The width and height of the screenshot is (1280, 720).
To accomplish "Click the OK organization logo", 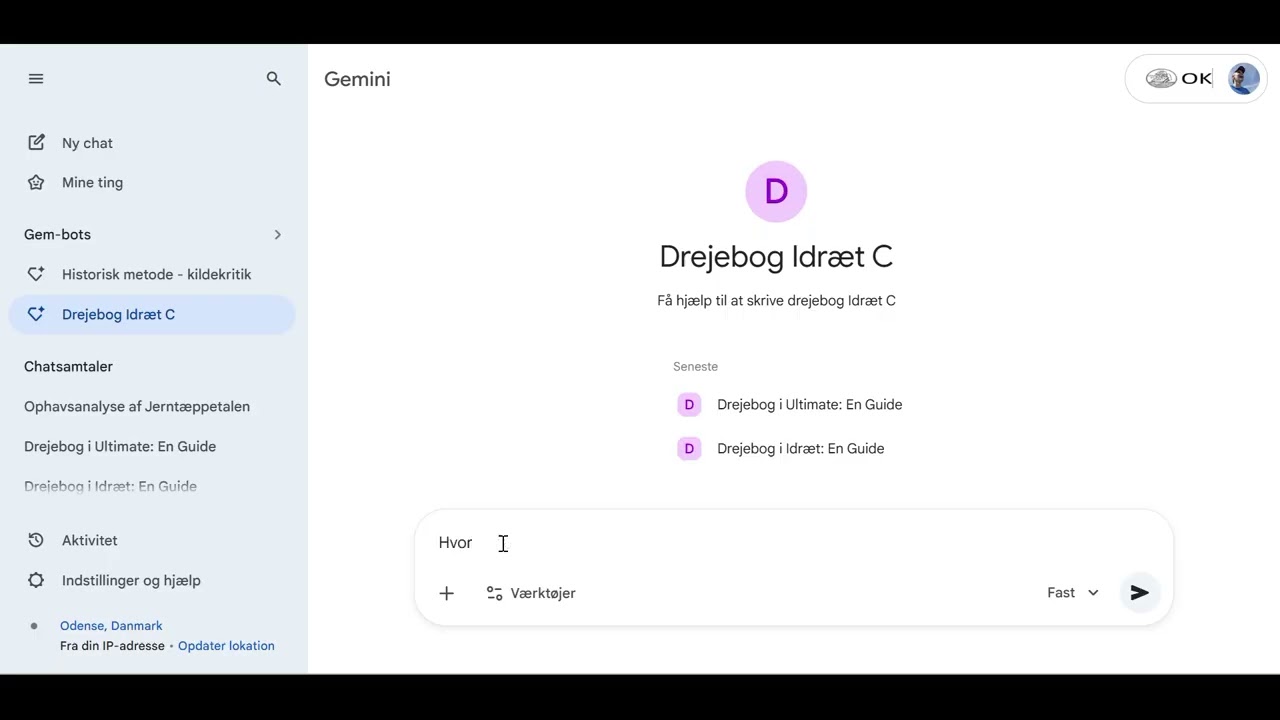I will 1179,79.
